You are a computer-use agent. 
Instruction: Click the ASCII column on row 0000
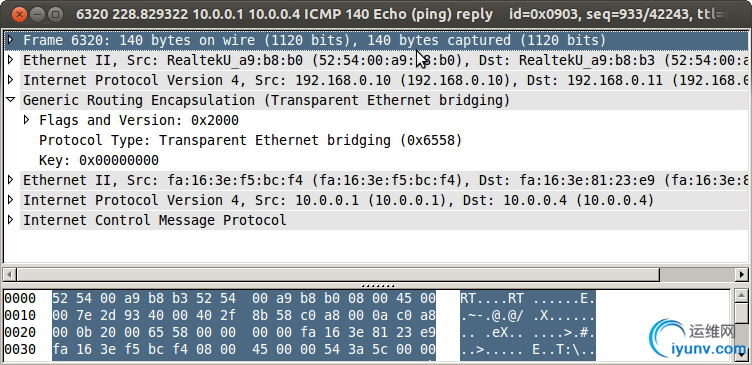pos(528,299)
